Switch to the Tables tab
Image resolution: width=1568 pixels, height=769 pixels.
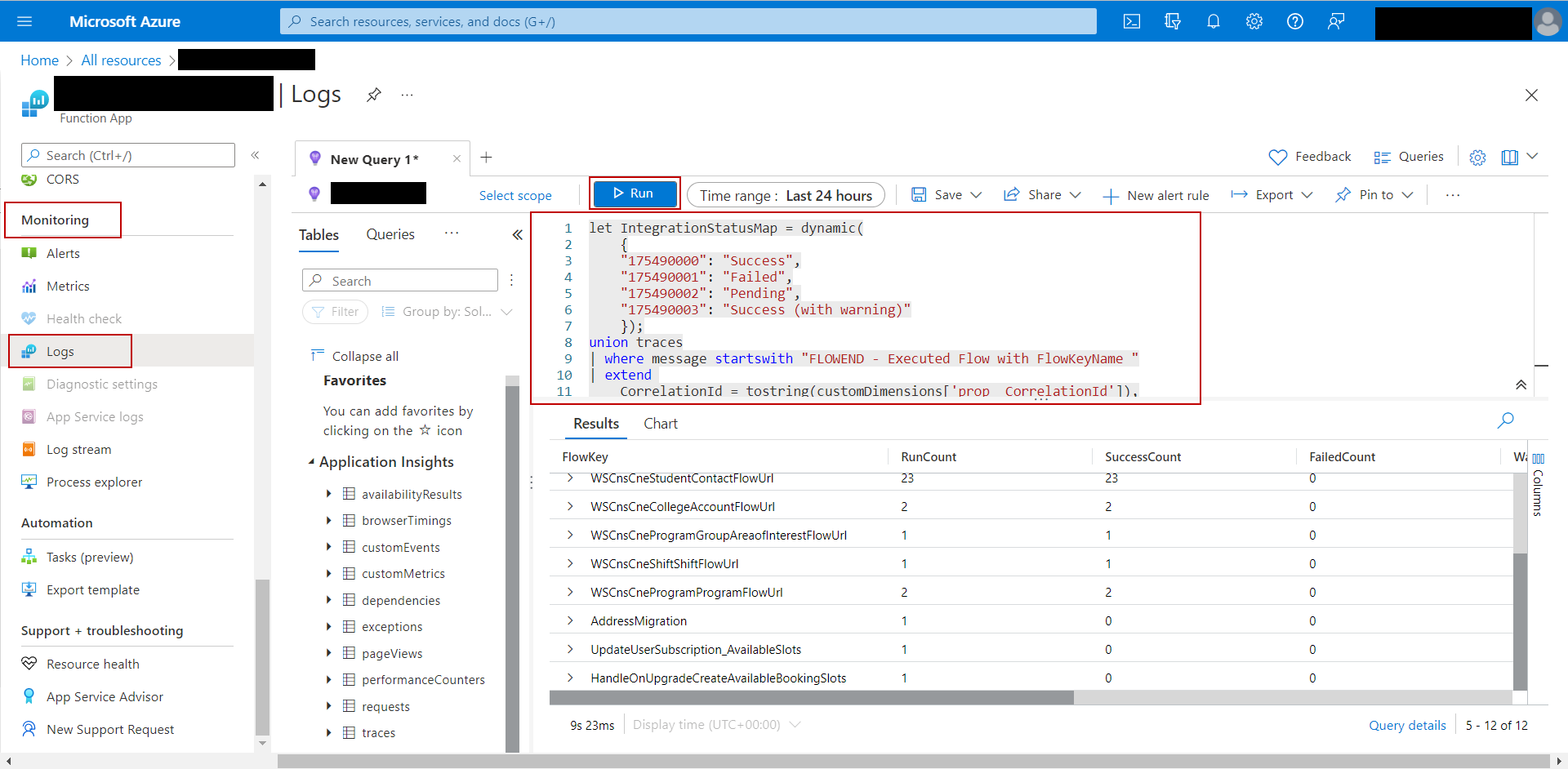318,235
